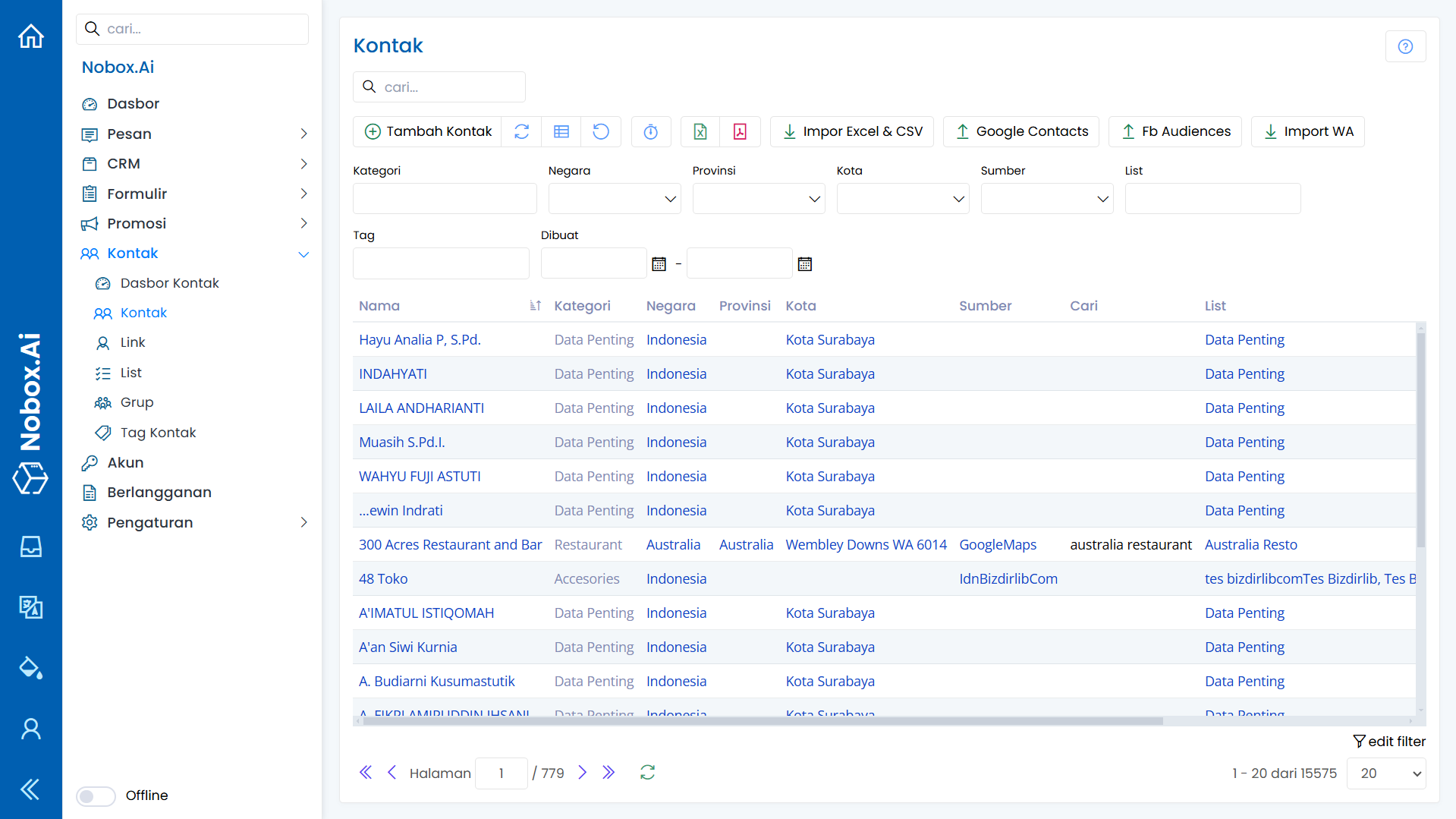Image resolution: width=1456 pixels, height=819 pixels.
Task: Open the Negara dropdown filter
Action: coord(614,199)
